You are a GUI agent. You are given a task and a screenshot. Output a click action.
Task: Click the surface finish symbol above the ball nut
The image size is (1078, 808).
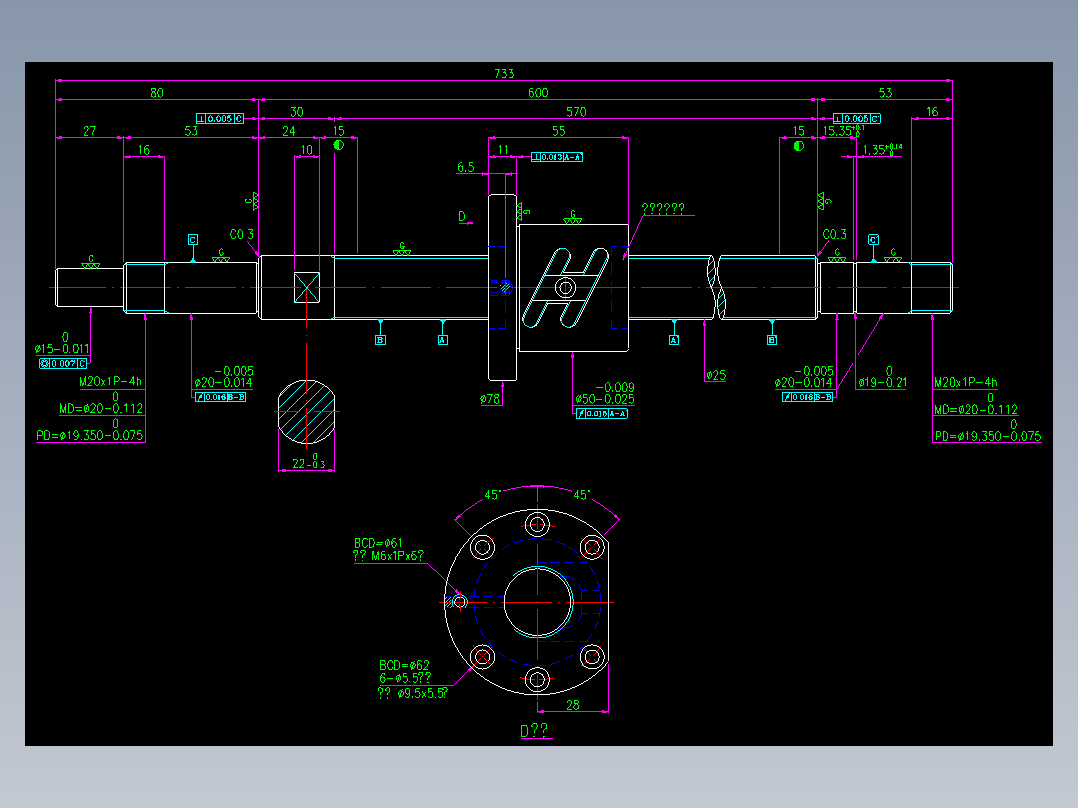coord(575,217)
